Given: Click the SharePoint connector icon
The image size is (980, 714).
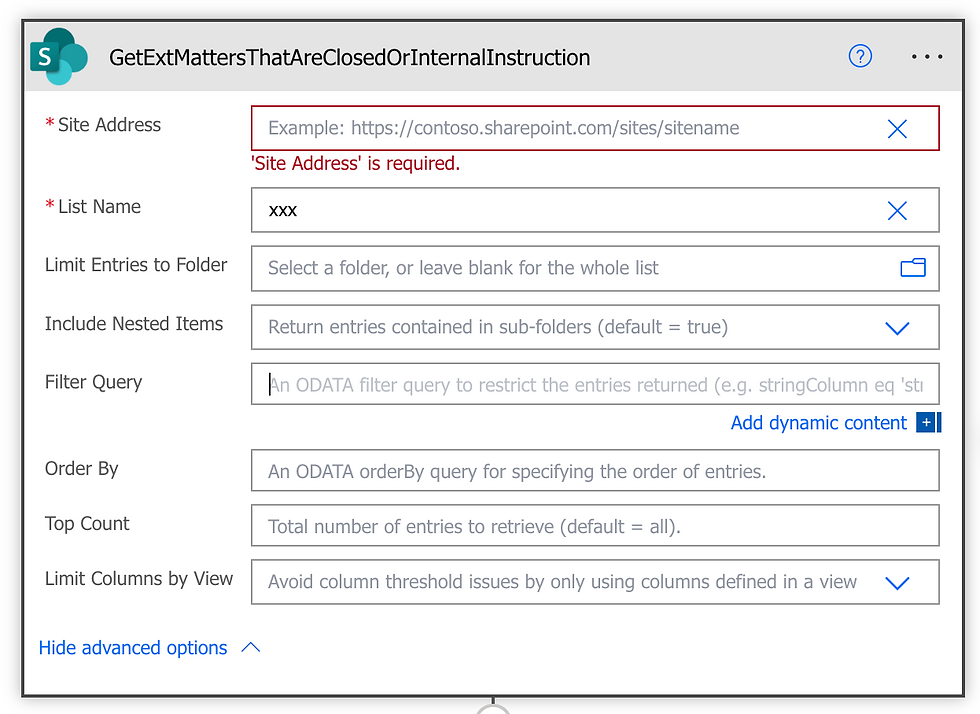Looking at the screenshot, I should [x=59, y=57].
